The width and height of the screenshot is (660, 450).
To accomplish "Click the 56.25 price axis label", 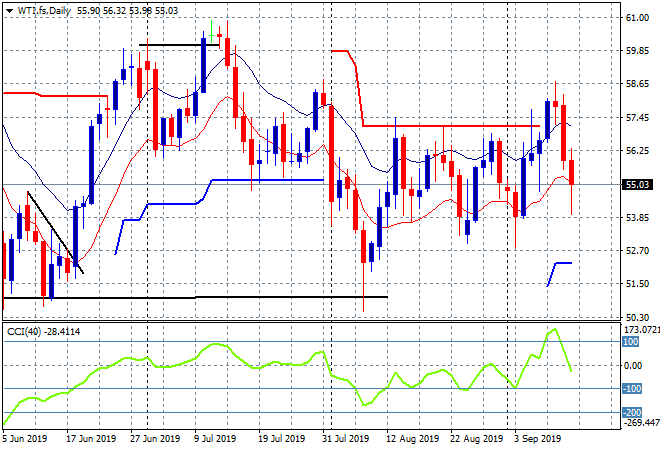I will coord(637,151).
